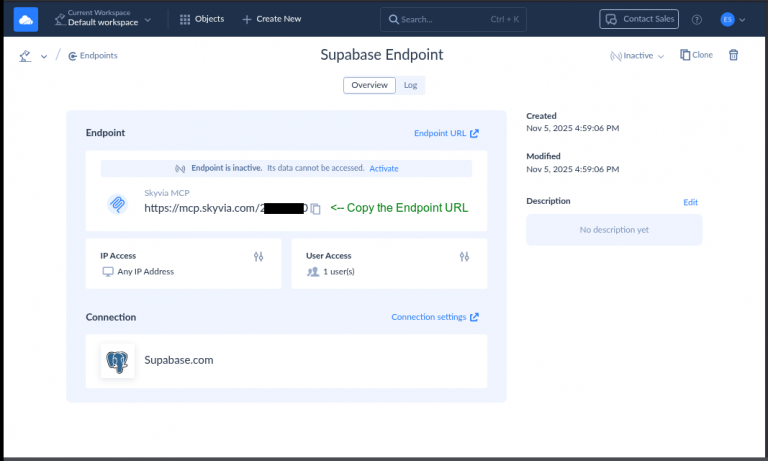Click the Activate link
Image resolution: width=768 pixels, height=461 pixels.
[x=383, y=168]
